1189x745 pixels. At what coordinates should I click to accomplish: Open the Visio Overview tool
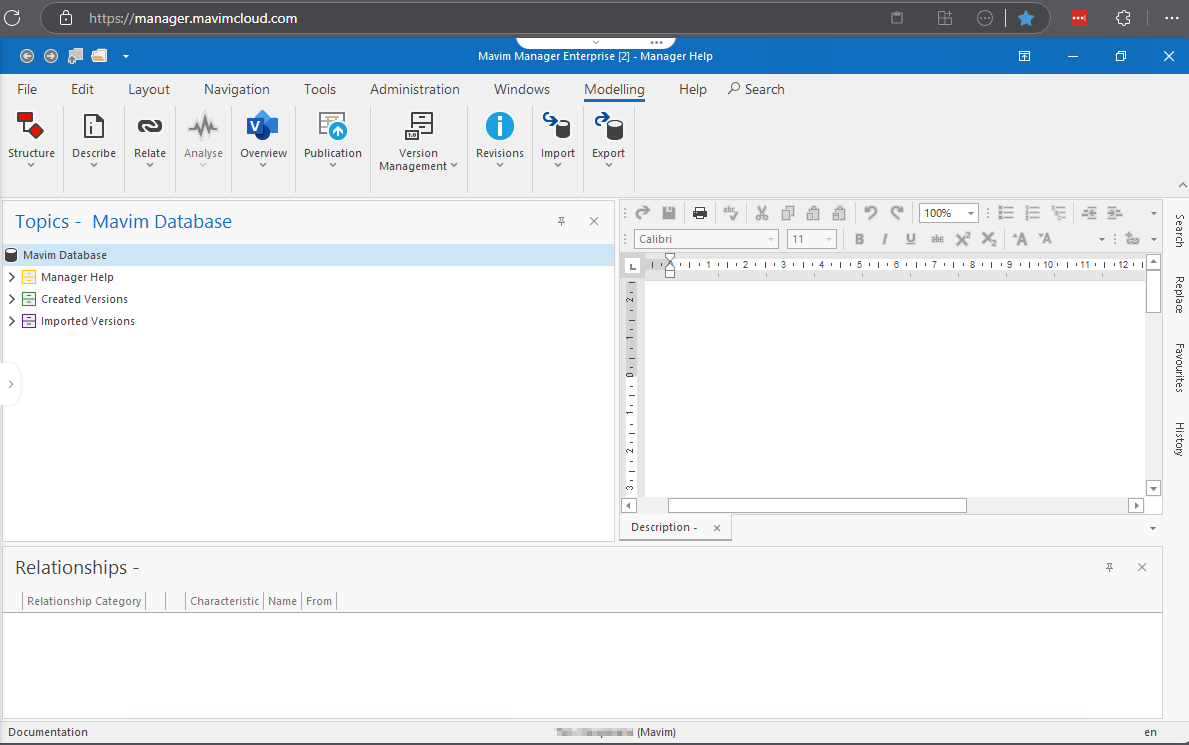click(x=263, y=138)
